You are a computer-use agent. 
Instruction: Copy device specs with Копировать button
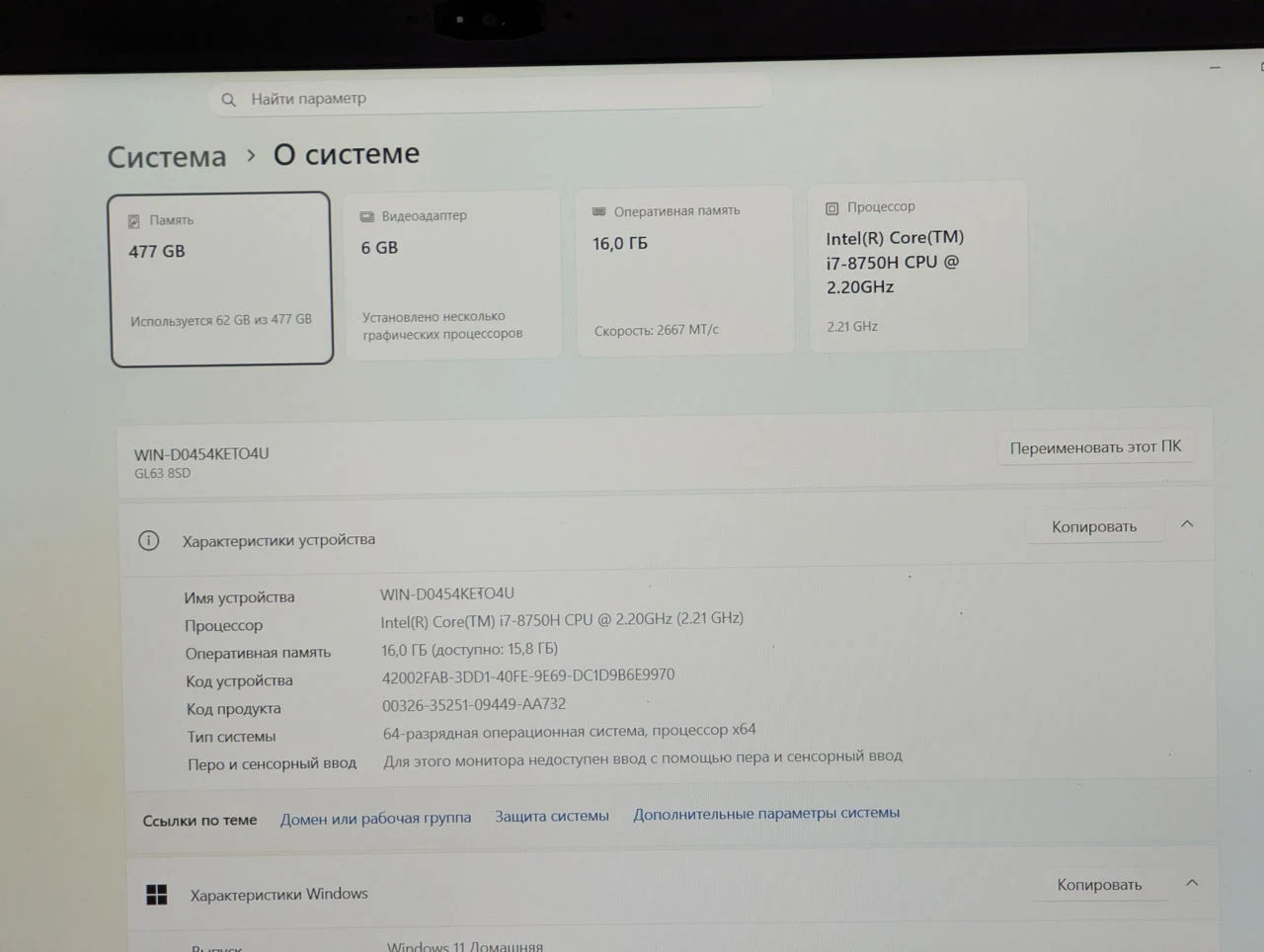[1094, 526]
